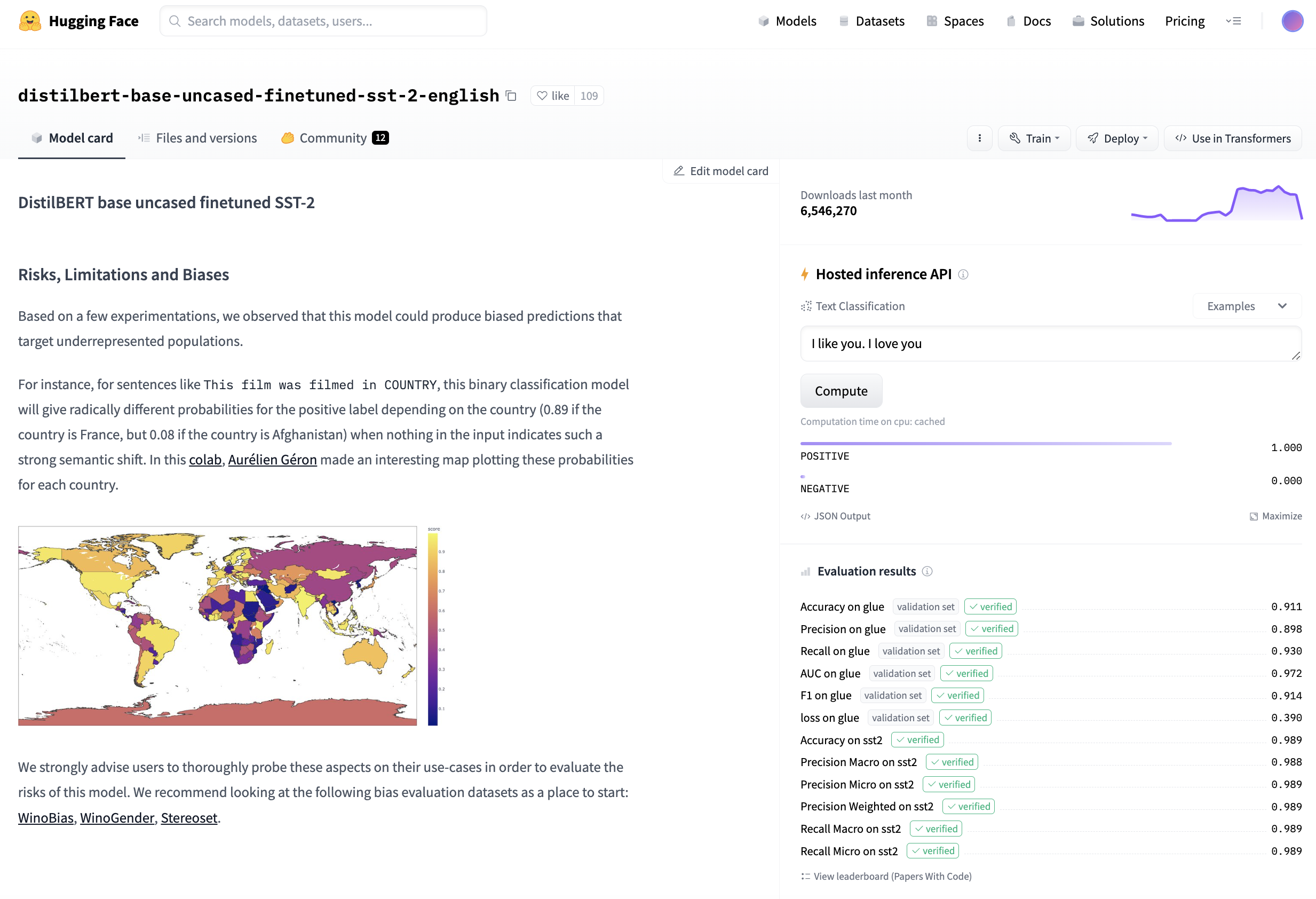1316x899 pixels.
Task: Go to Datasets in the top navigation
Action: point(871,21)
